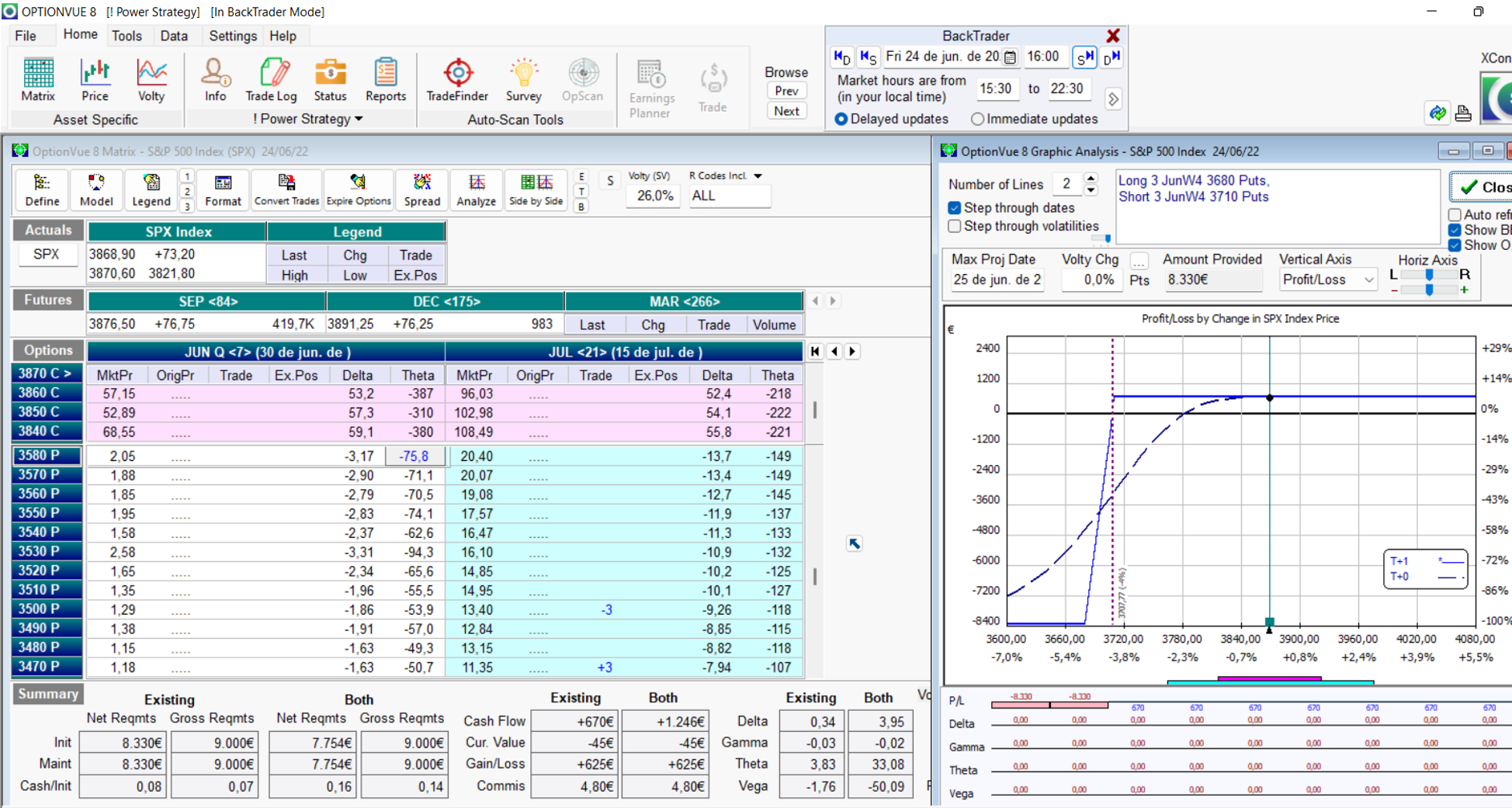The width and height of the screenshot is (1512, 808).
Task: Open the Price chart icon
Action: point(95,80)
